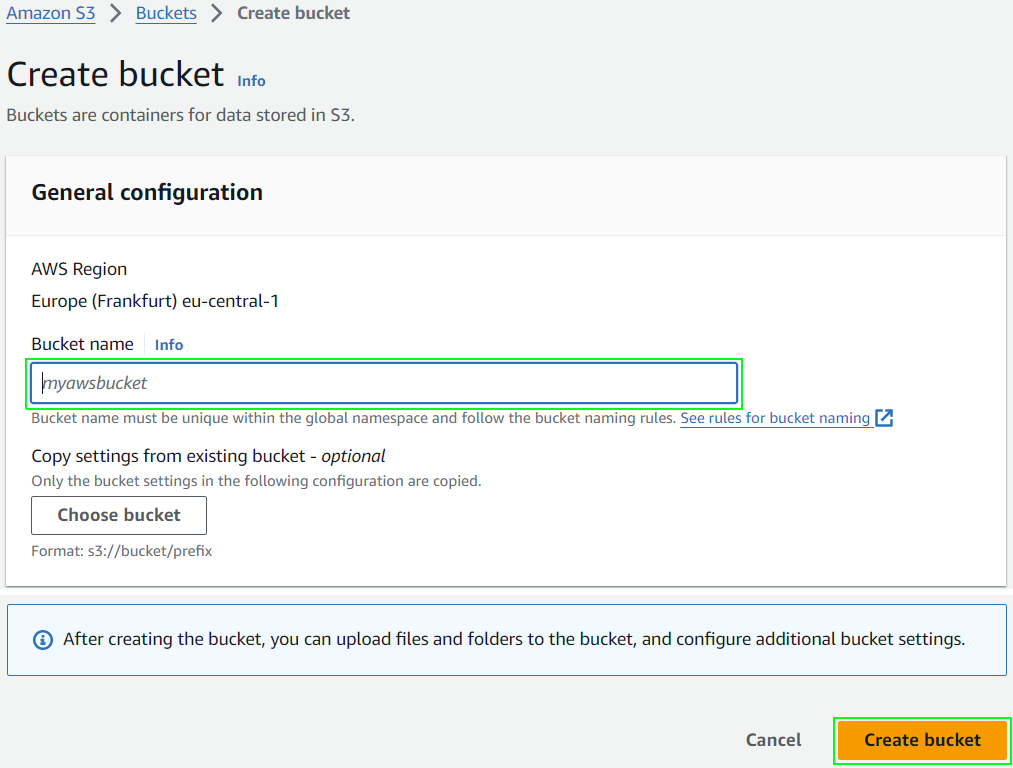This screenshot has width=1013, height=768.
Task: Click the orange Create bucket button
Action: pos(922,740)
